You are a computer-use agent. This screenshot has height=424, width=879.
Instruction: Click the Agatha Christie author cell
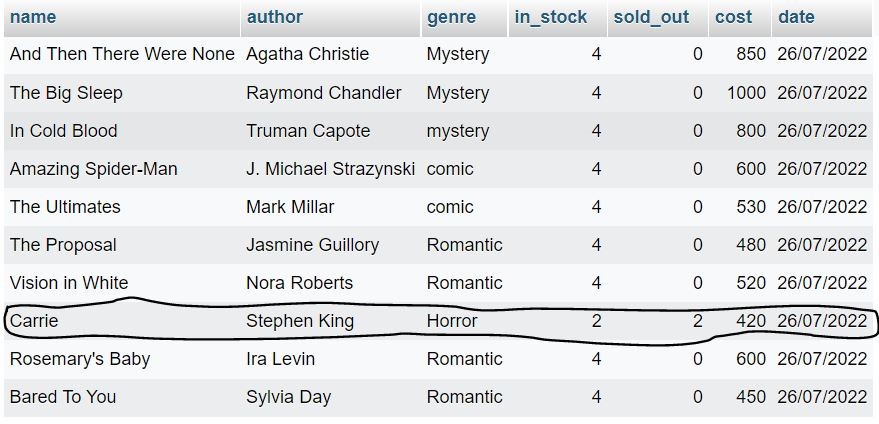pyautogui.click(x=307, y=54)
